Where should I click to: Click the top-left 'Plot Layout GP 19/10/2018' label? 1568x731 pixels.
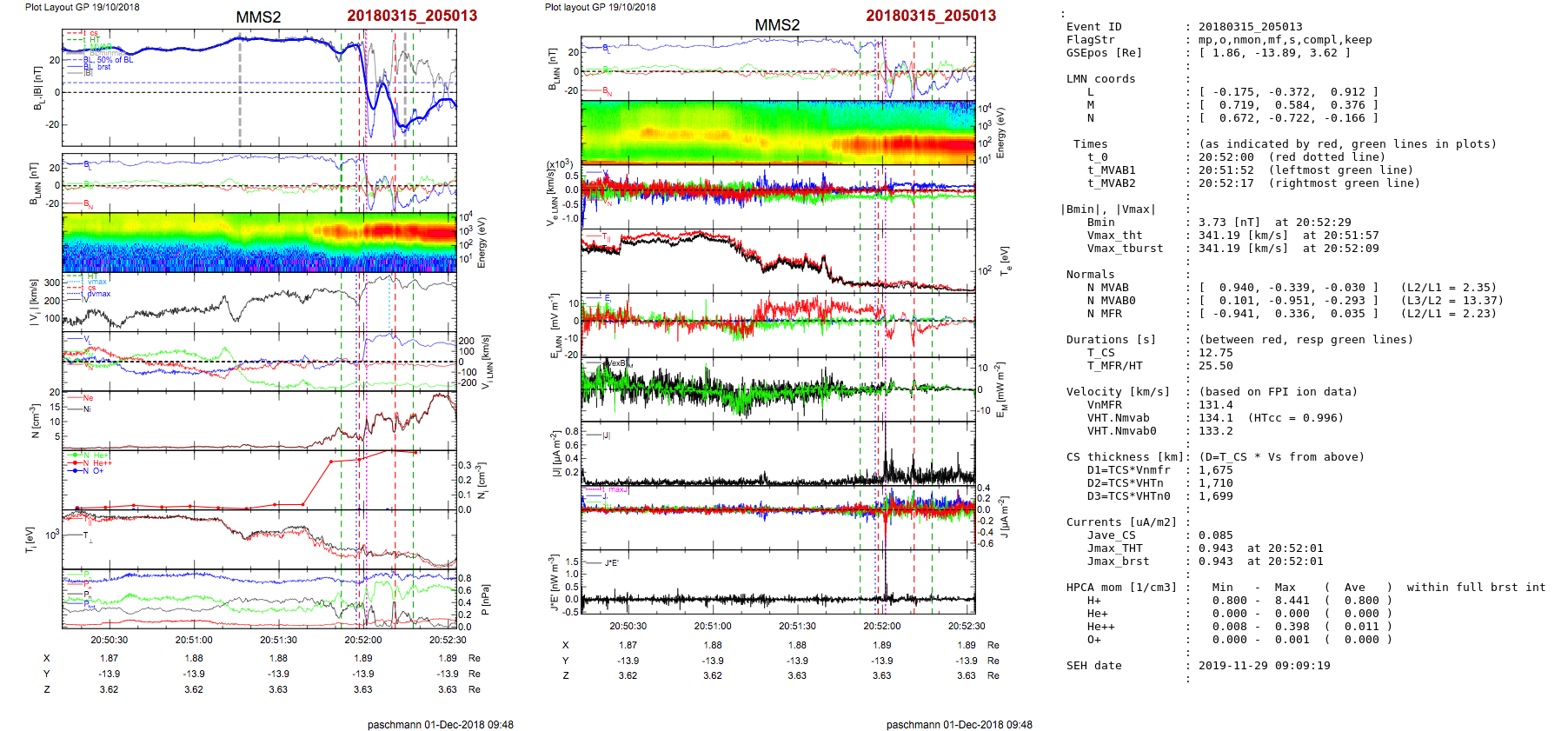click(x=82, y=7)
